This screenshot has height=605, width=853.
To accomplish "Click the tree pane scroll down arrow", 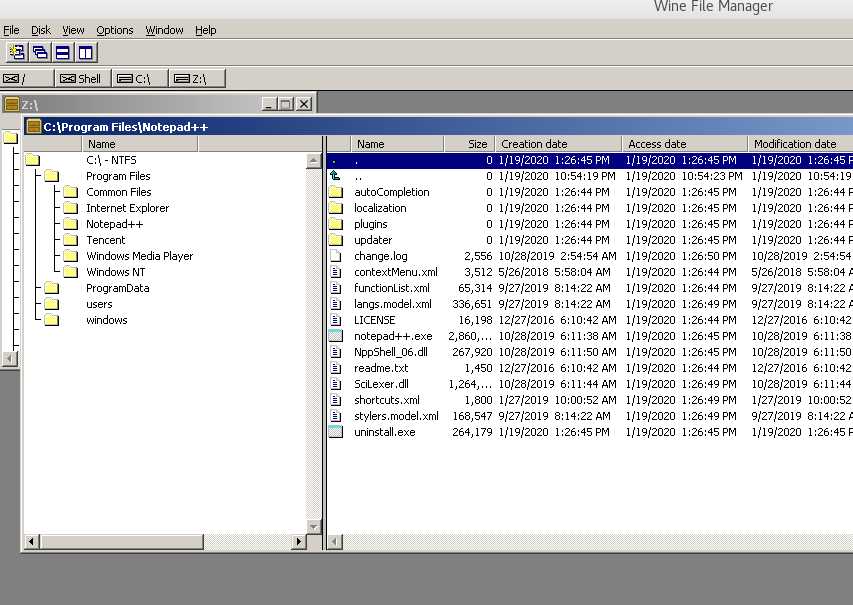I will [314, 526].
